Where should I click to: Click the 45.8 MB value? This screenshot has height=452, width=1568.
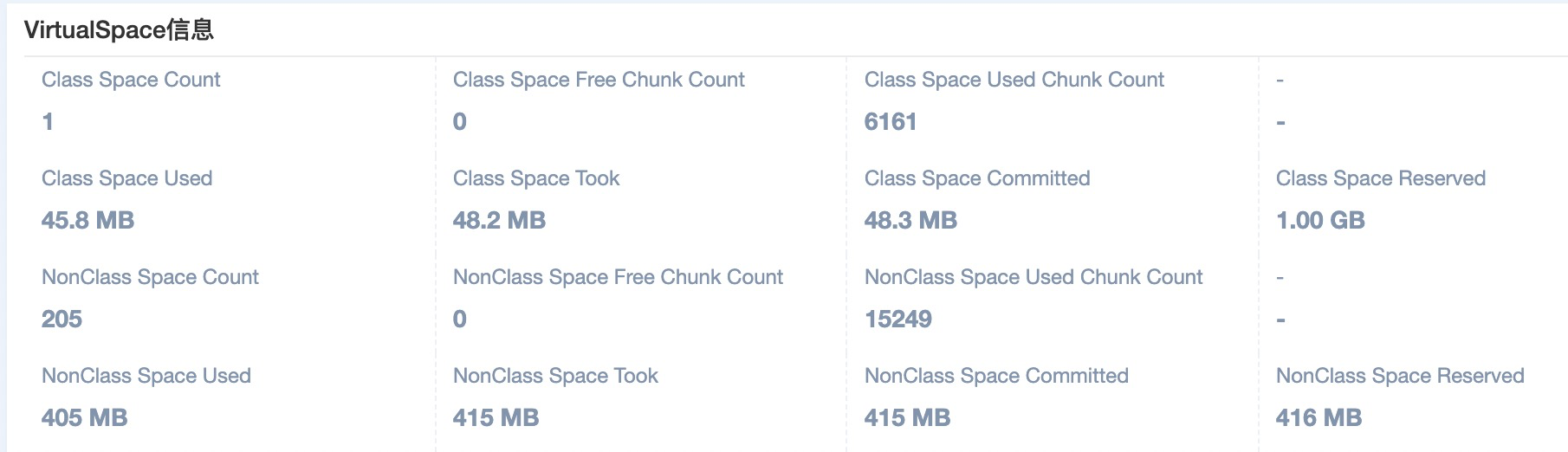pyautogui.click(x=87, y=221)
